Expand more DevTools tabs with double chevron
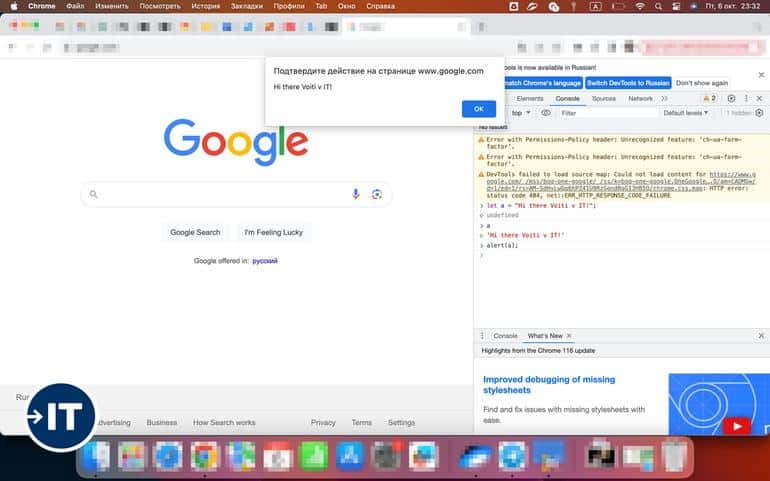This screenshot has width=770, height=481. coord(664,99)
